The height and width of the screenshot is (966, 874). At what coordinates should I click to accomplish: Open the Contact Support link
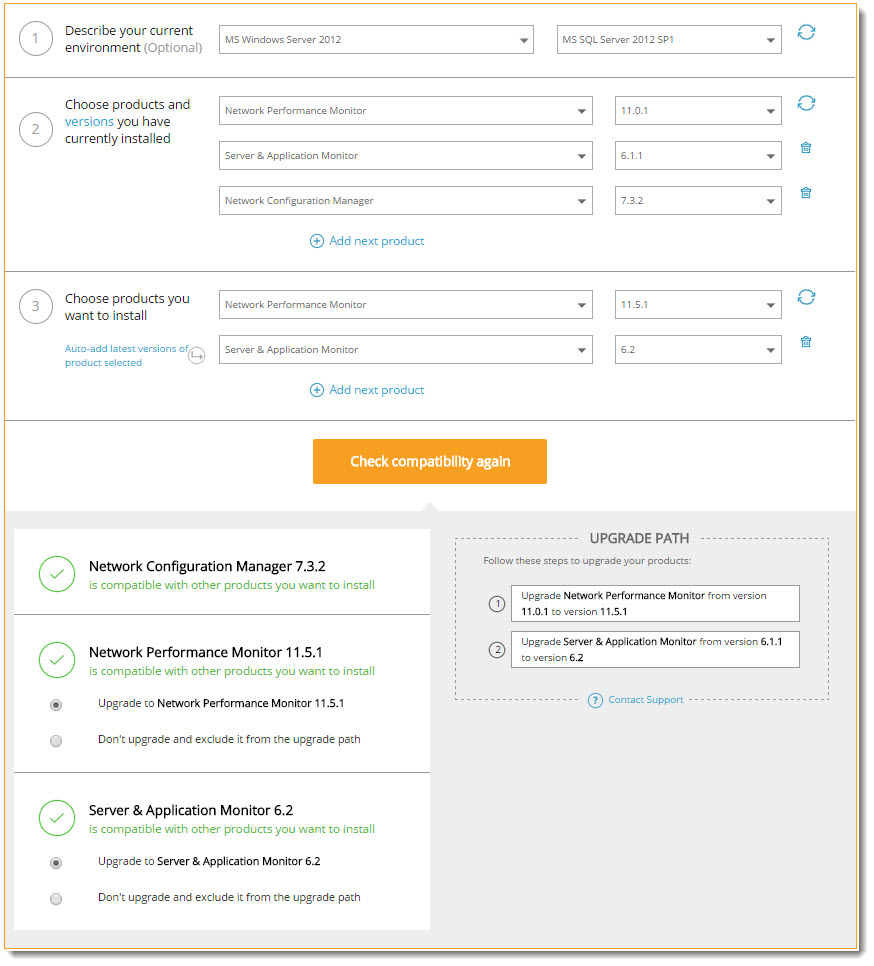pos(646,700)
